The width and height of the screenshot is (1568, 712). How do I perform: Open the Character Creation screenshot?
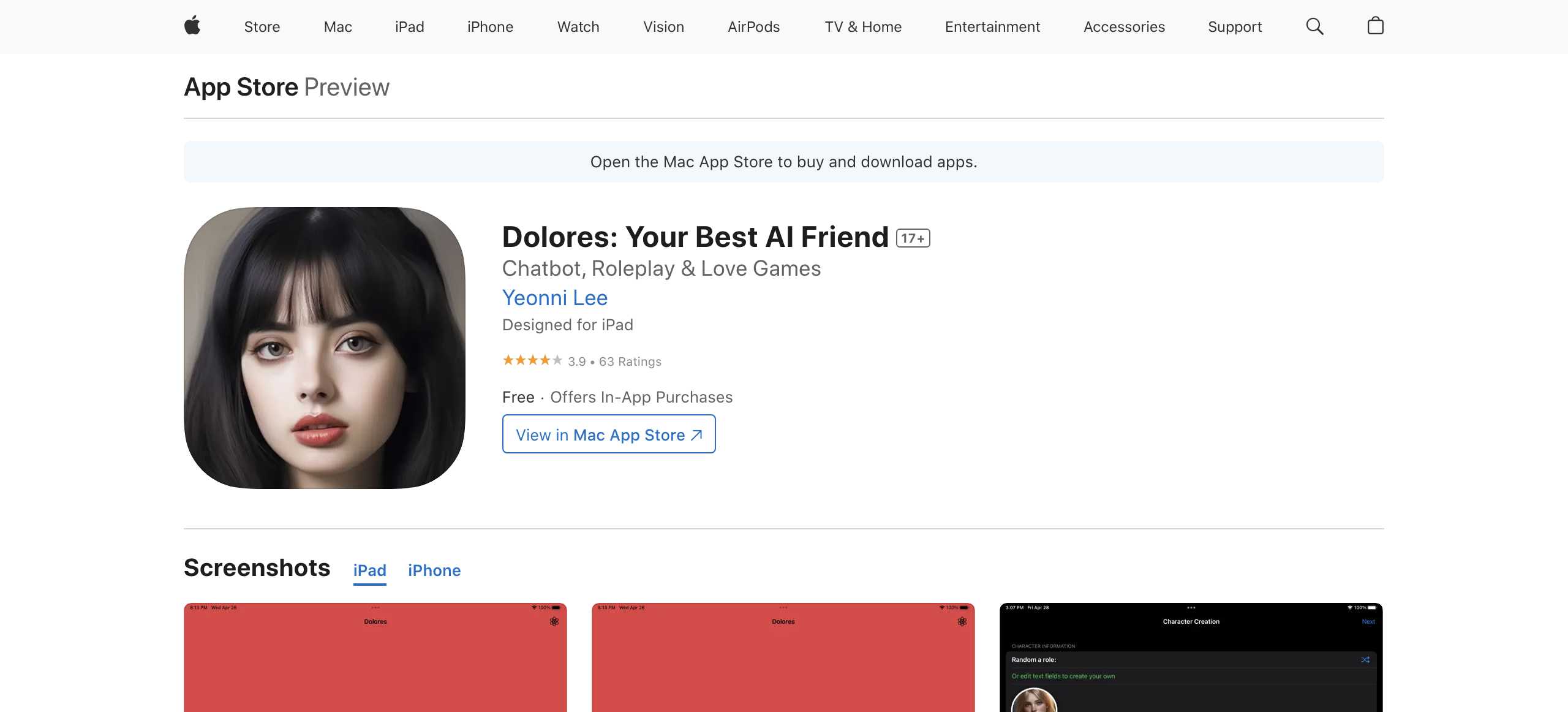(1191, 659)
